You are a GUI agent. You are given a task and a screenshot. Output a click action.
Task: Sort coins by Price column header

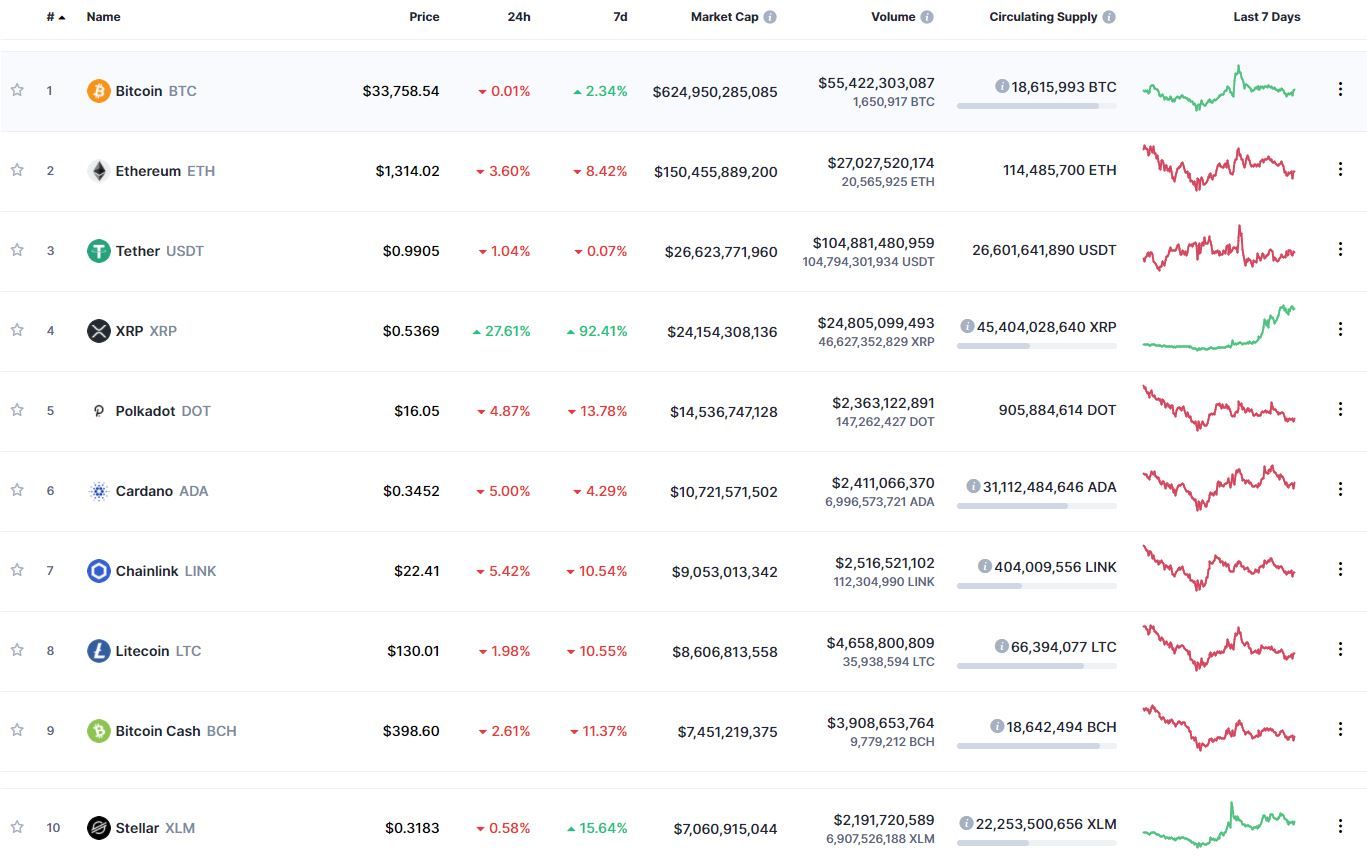[x=424, y=17]
